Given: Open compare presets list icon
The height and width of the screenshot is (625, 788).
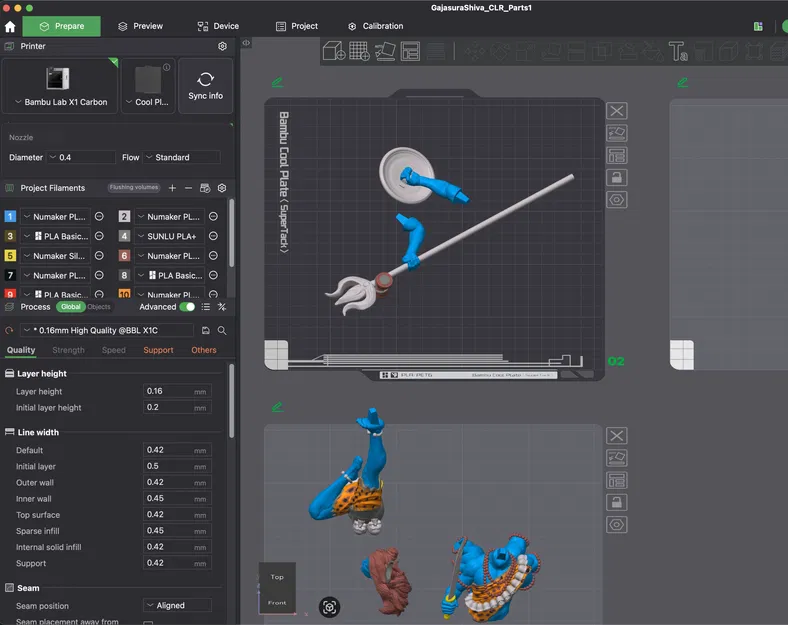Looking at the screenshot, I should pos(206,306).
